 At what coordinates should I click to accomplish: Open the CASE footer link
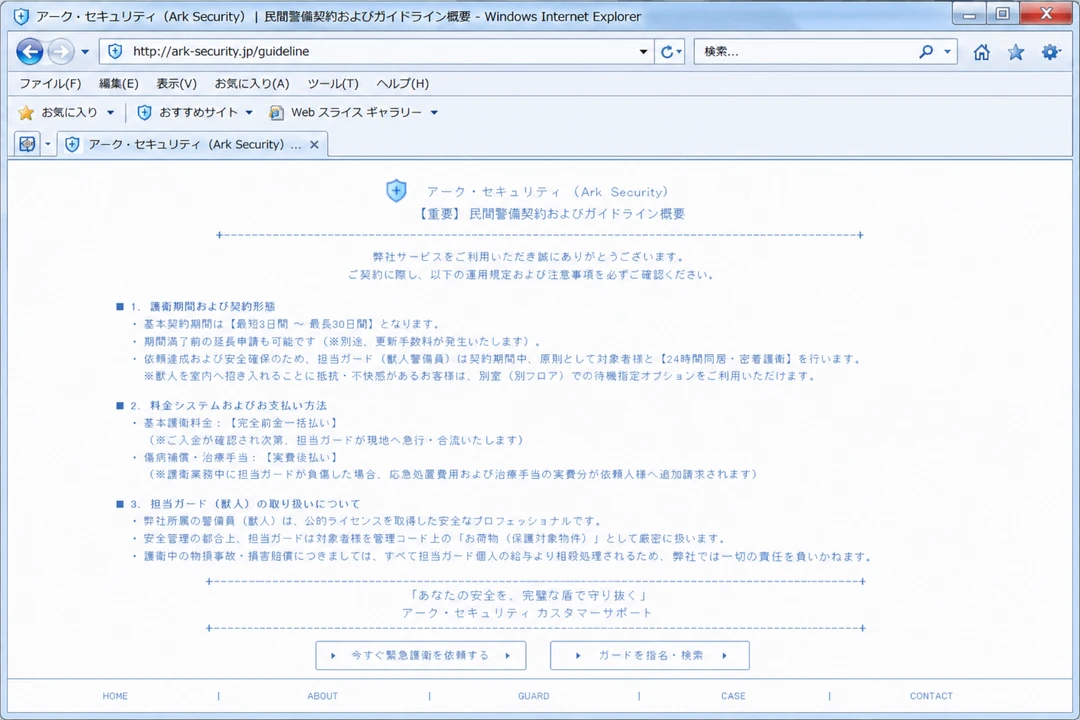pyautogui.click(x=734, y=696)
